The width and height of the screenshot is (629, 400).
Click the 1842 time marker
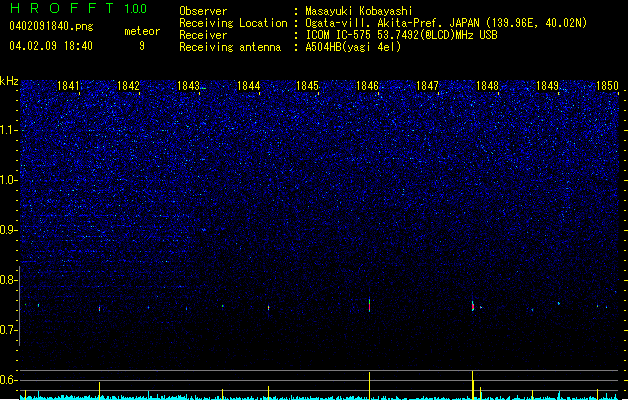pyautogui.click(x=128, y=86)
